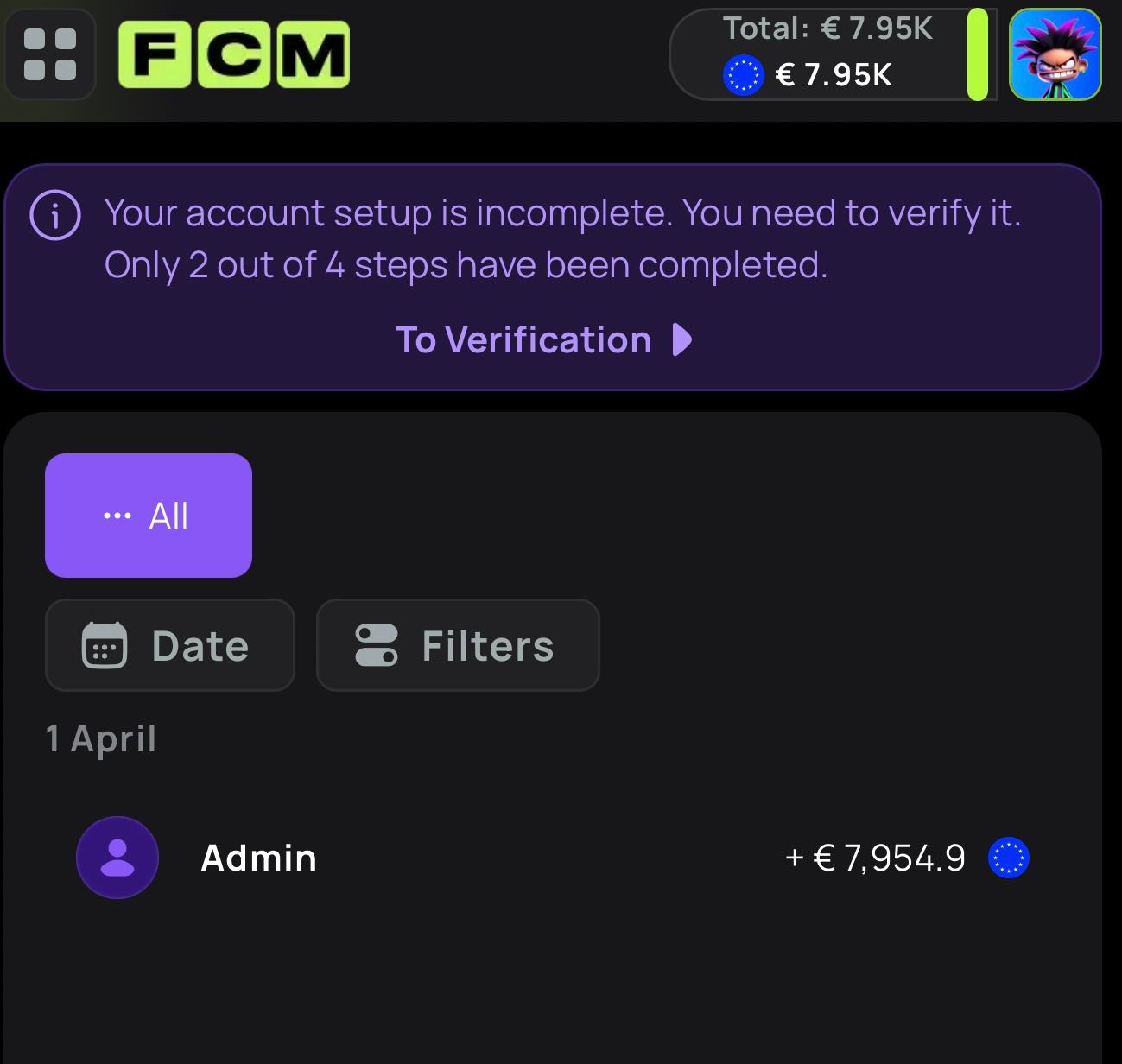Click the FCM logo

[233, 54]
